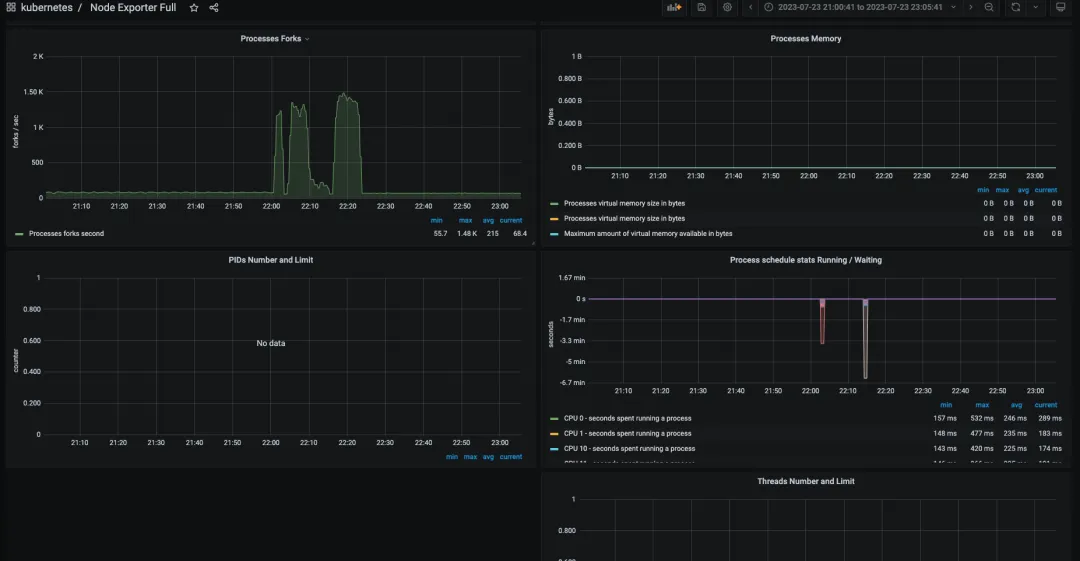The image size is (1080, 561).
Task: Star the Node Exporter Full dashboard
Action: coord(194,8)
